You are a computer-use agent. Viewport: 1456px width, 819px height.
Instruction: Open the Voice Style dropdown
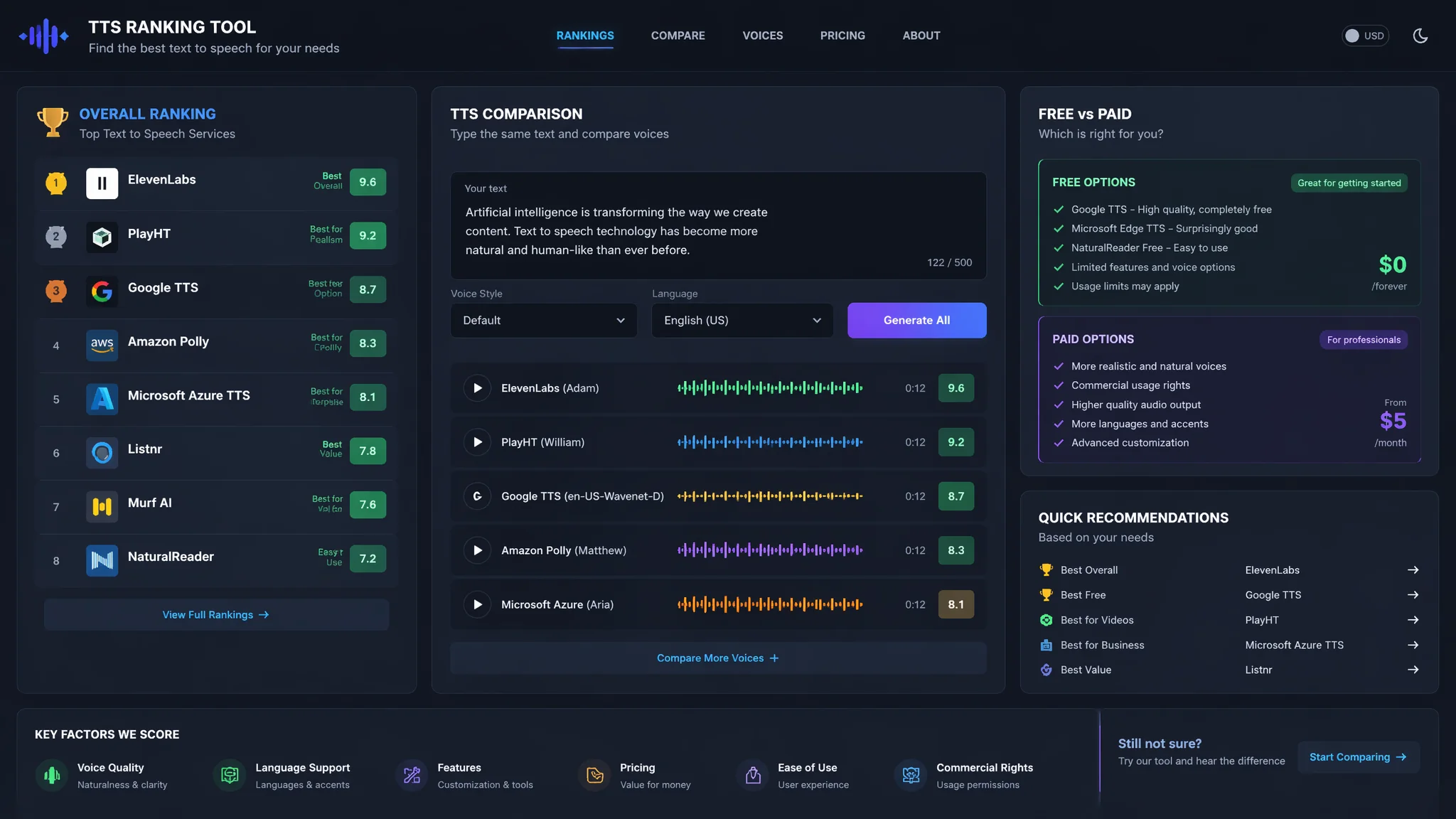544,321
